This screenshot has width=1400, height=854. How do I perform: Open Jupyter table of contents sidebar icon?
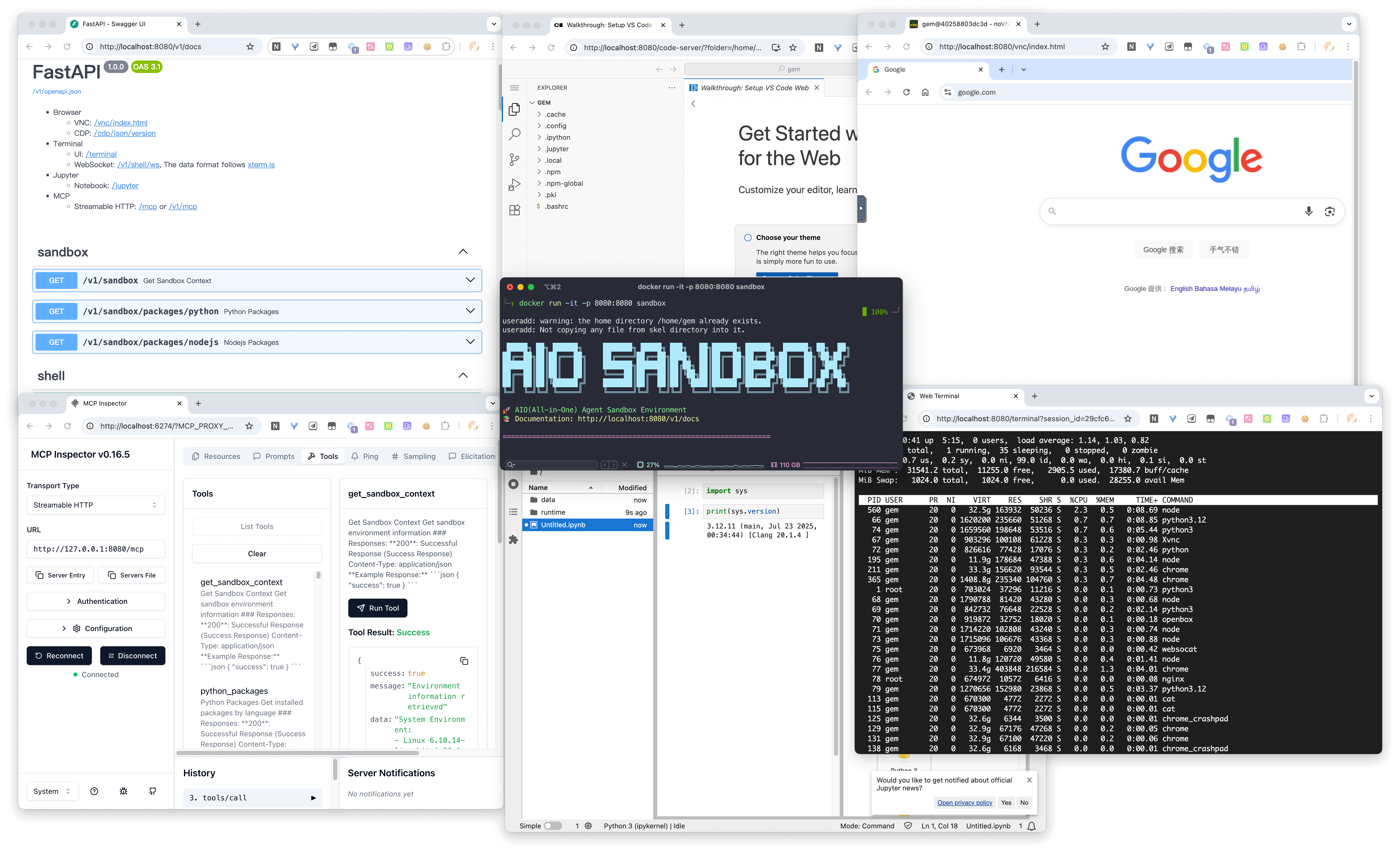[514, 512]
